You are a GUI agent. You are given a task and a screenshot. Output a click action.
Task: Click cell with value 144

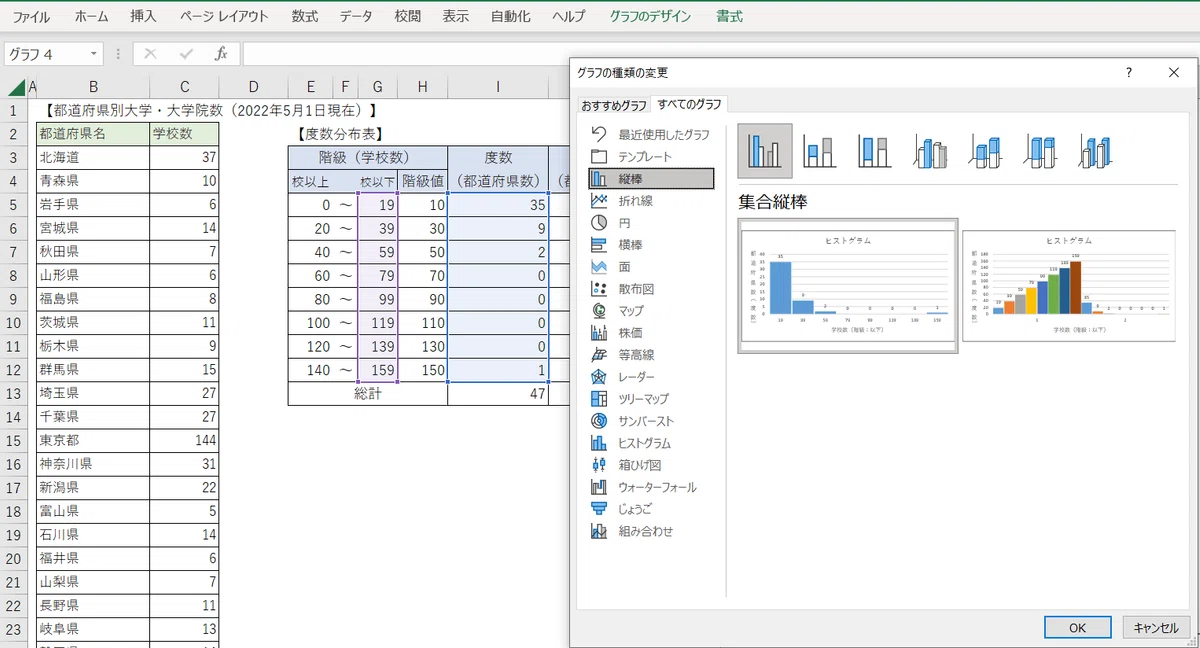click(x=184, y=441)
